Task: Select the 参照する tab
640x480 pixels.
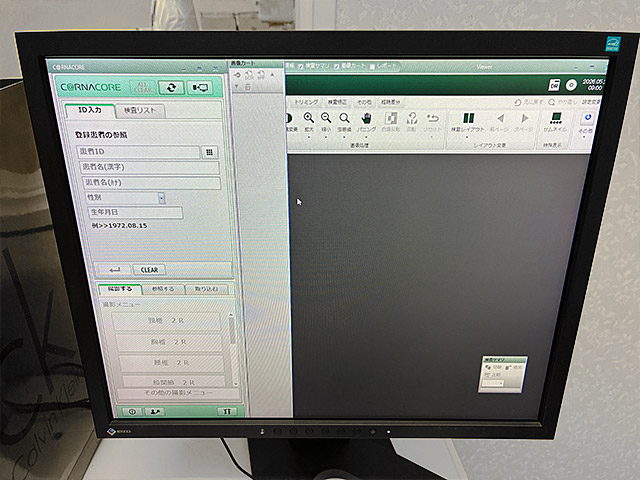Action: (163, 289)
